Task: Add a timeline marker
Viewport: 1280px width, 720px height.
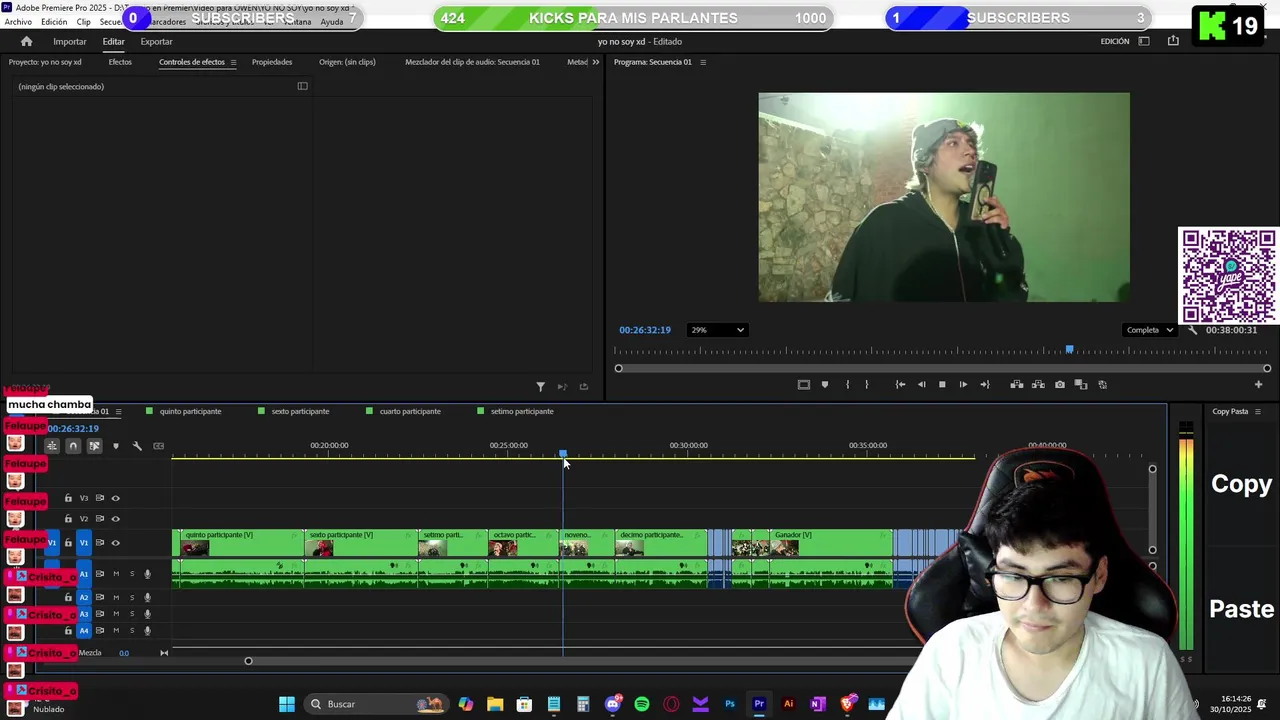Action: (116, 446)
